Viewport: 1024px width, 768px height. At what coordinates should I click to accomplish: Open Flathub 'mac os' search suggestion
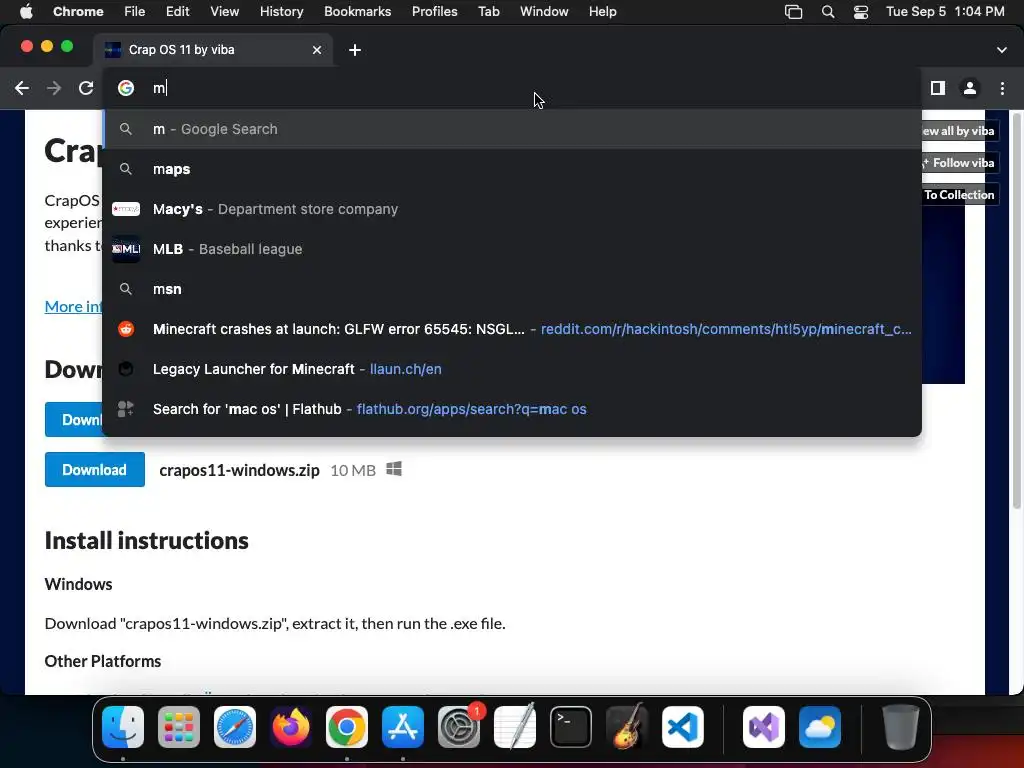(x=512, y=409)
